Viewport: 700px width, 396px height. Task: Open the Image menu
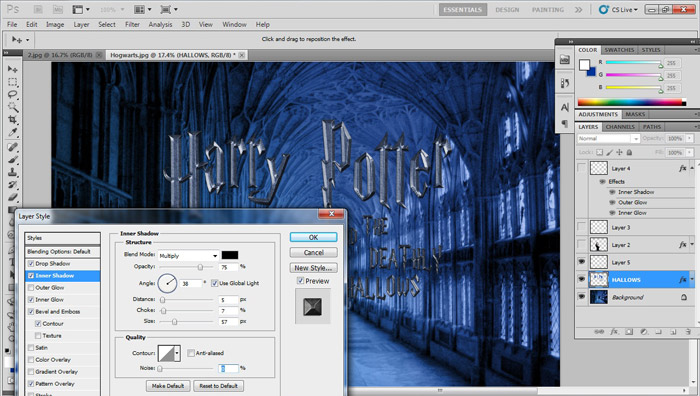click(55, 25)
